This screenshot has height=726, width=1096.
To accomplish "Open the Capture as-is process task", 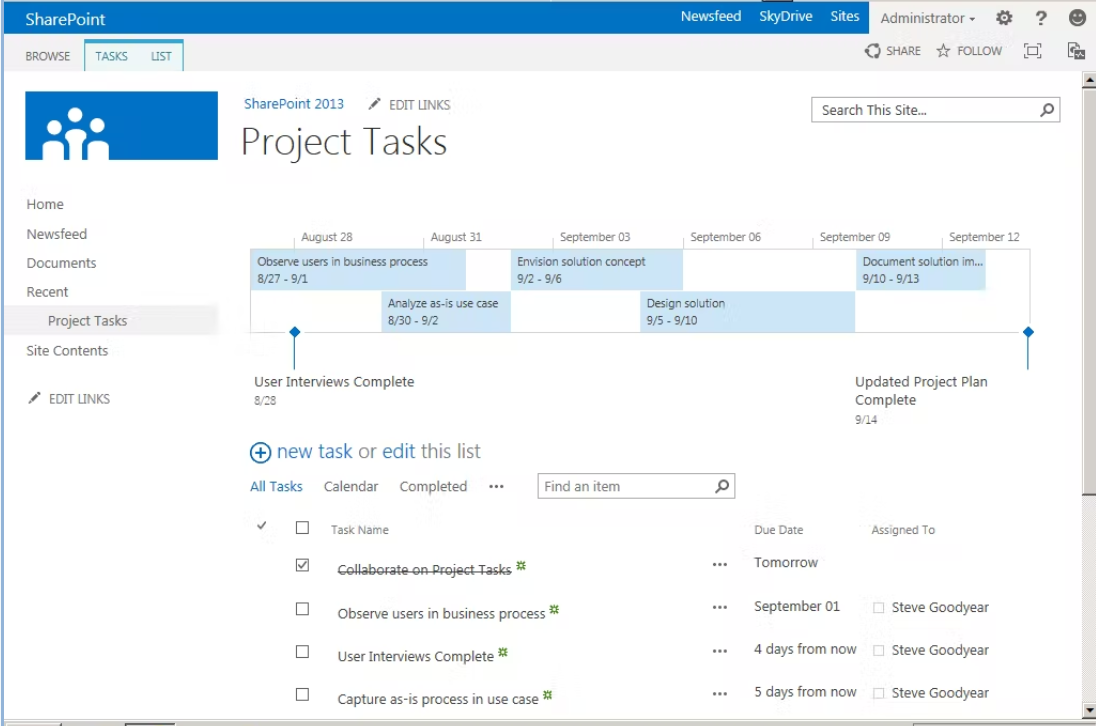I will [x=438, y=699].
